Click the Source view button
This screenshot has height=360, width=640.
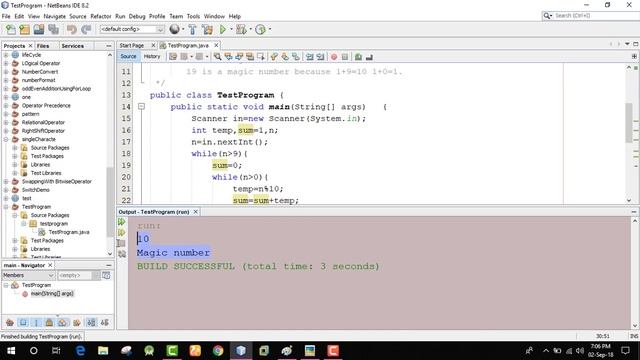pyautogui.click(x=128, y=56)
